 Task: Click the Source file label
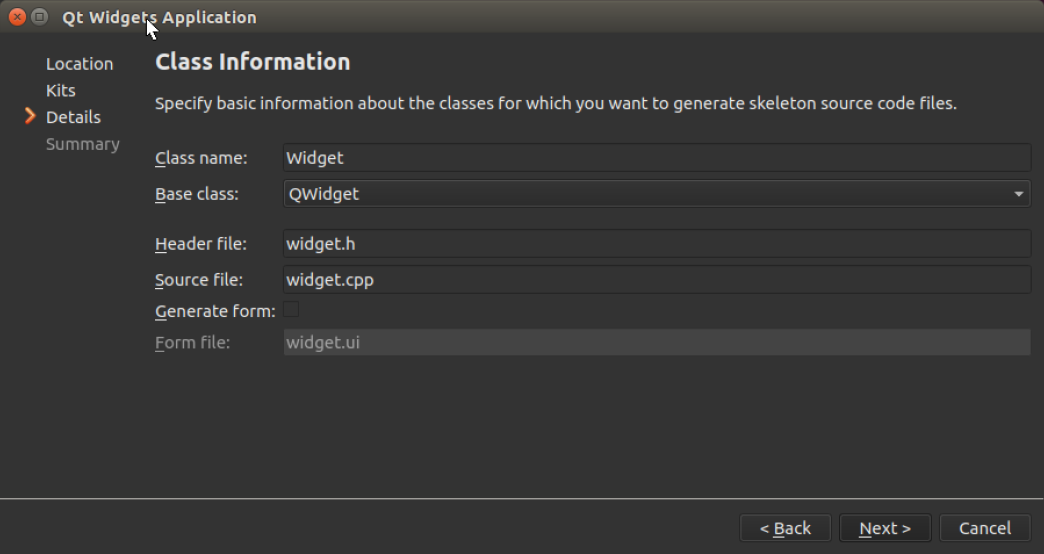pos(198,280)
